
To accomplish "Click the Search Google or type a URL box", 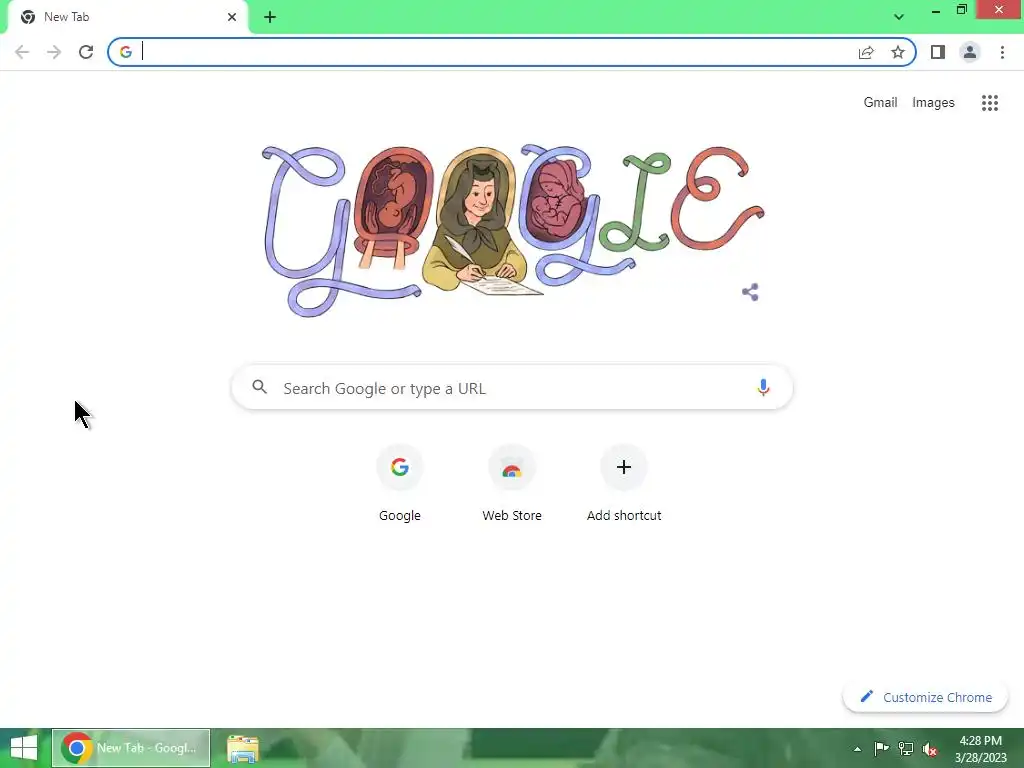I will tap(512, 388).
